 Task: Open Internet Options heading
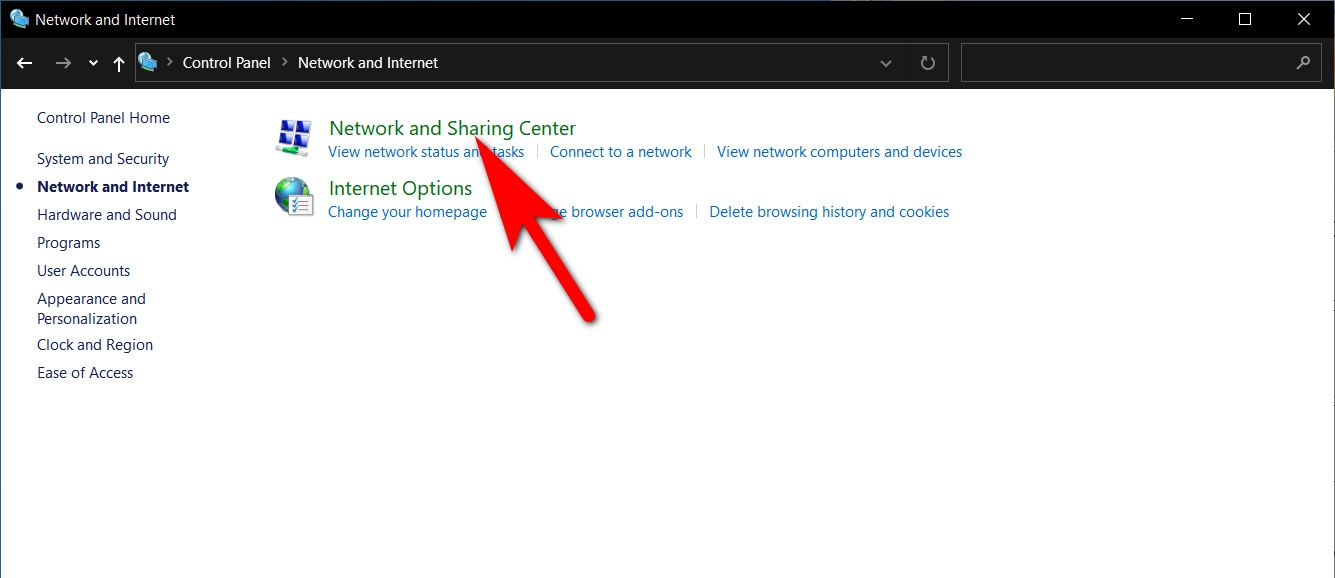pos(400,188)
